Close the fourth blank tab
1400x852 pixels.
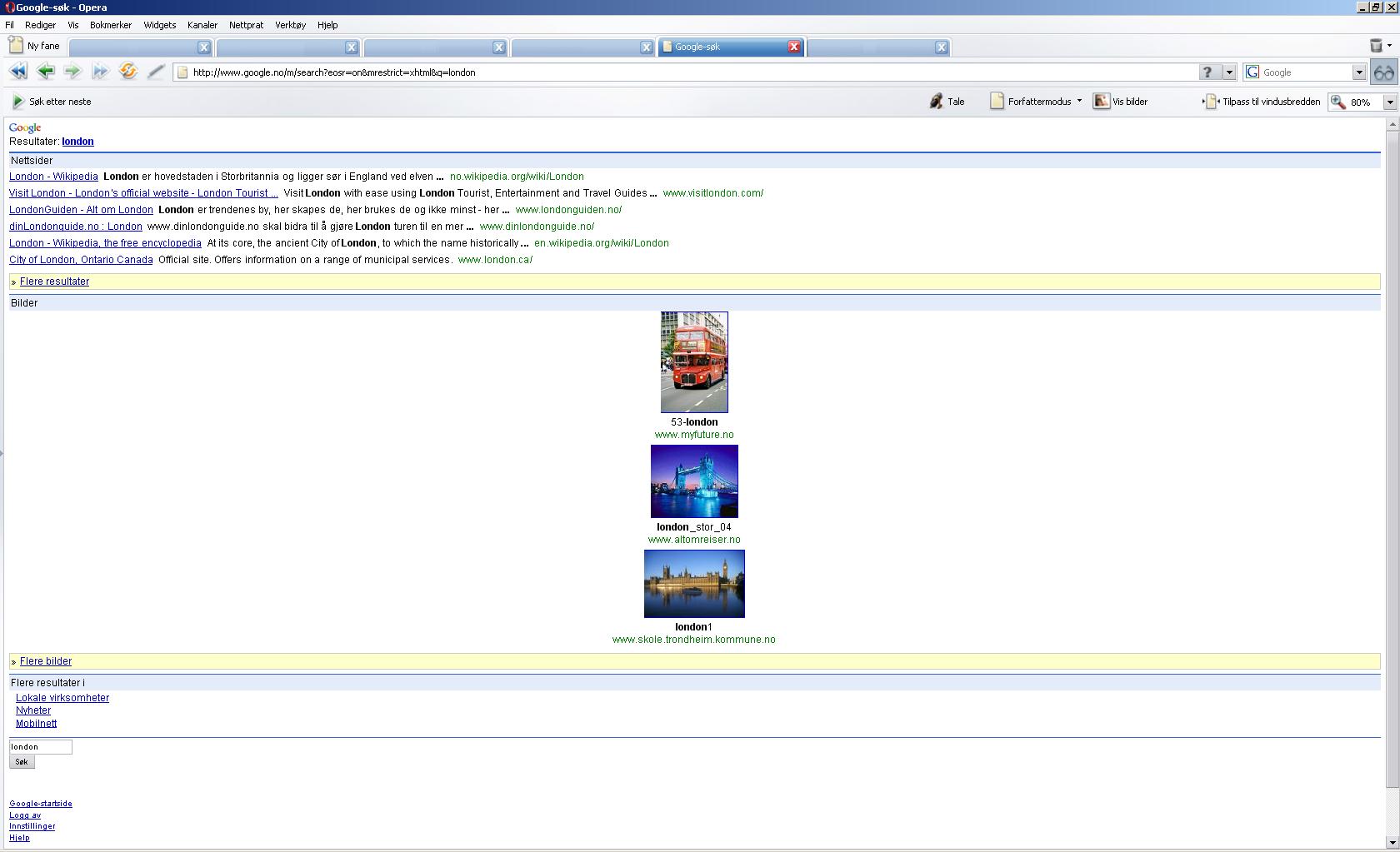[646, 47]
